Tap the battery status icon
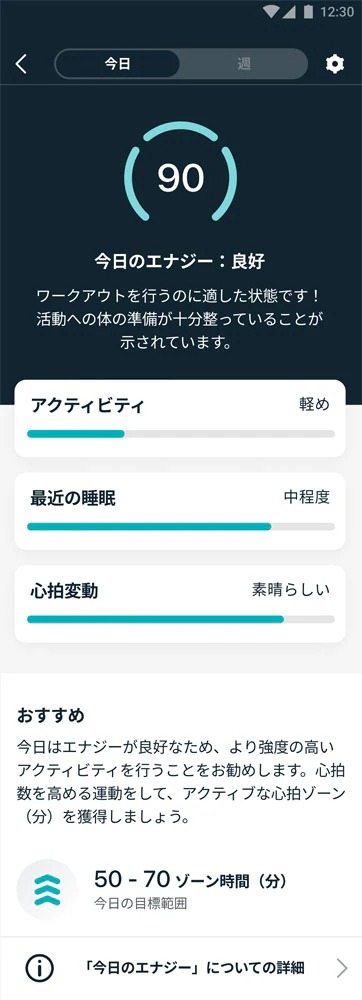Image resolution: width=362 pixels, height=1000 pixels. (x=308, y=12)
